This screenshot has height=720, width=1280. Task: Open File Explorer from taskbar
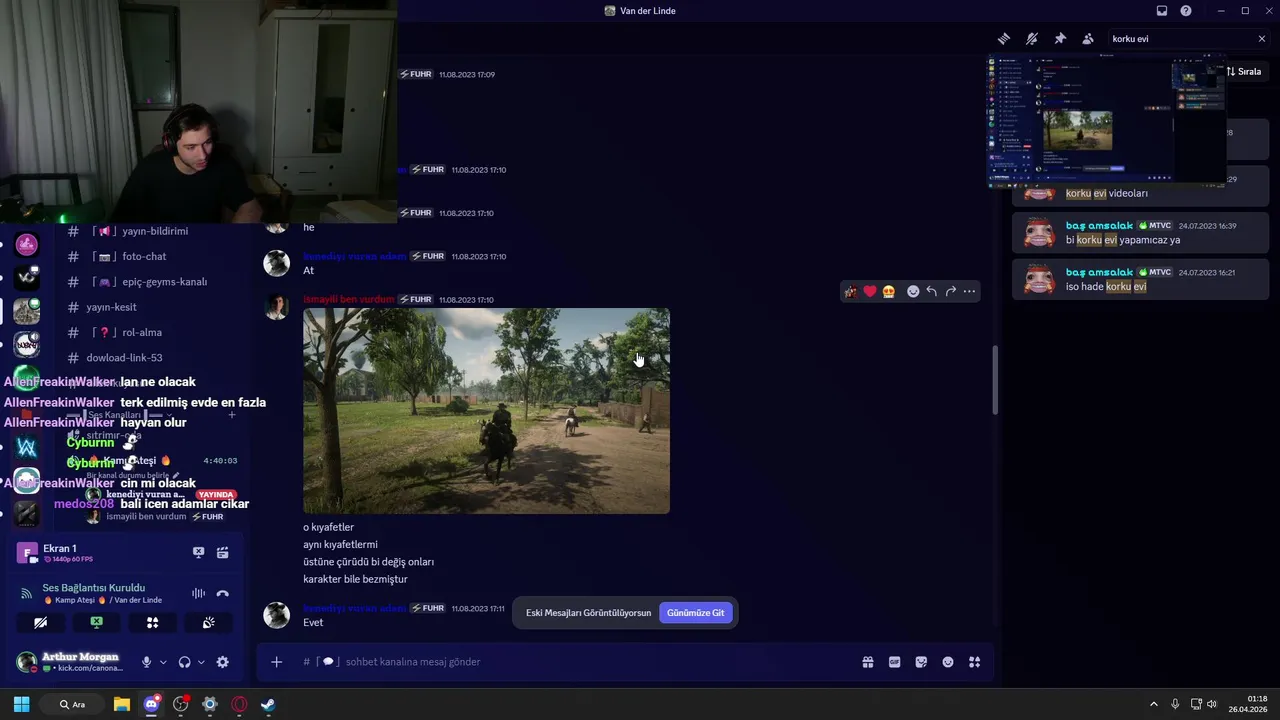[122, 704]
